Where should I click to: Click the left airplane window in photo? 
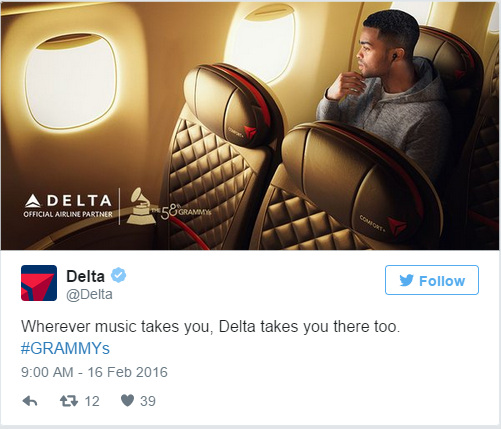[x=70, y=82]
